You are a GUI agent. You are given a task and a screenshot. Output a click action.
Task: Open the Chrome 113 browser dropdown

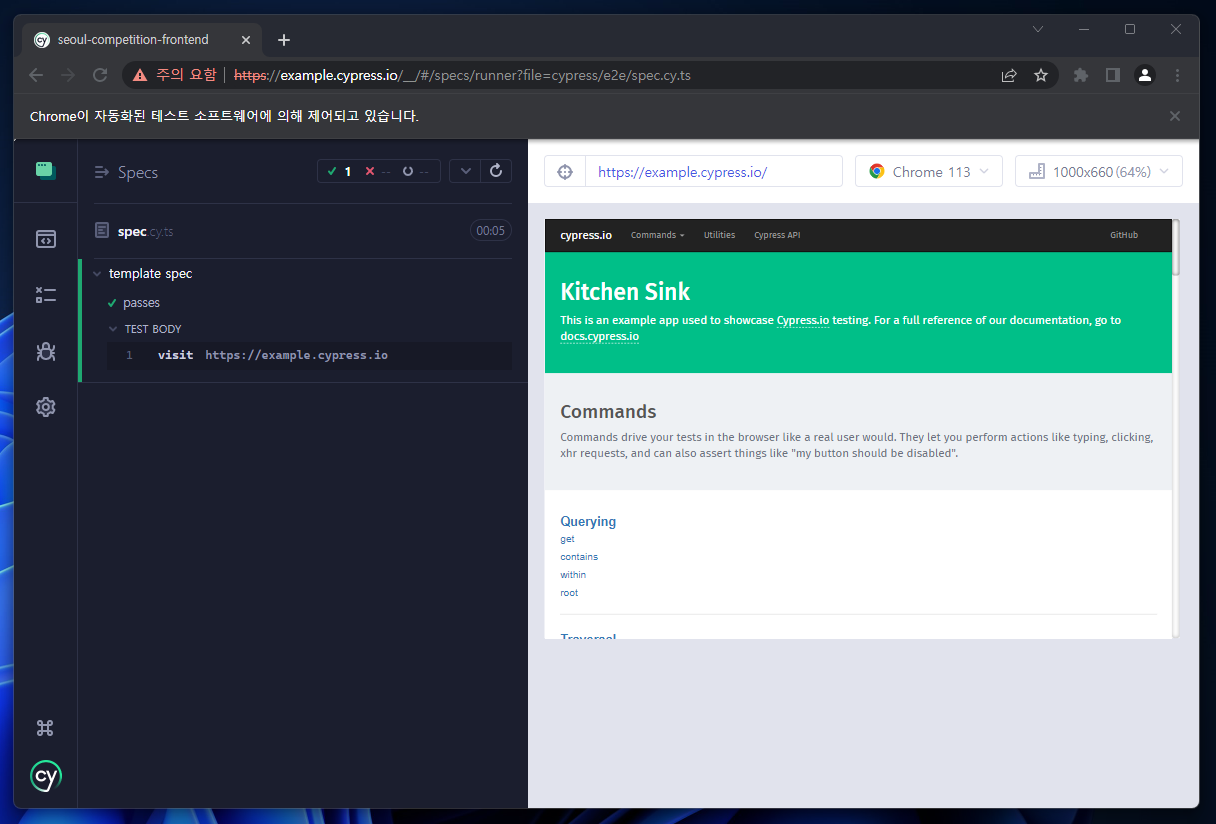929,171
